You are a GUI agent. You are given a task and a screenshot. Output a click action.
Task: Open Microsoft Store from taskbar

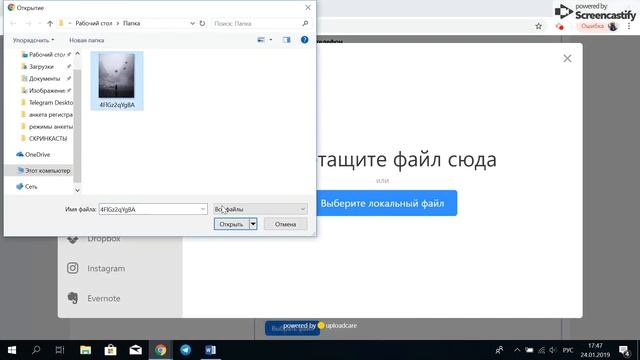(x=110, y=350)
